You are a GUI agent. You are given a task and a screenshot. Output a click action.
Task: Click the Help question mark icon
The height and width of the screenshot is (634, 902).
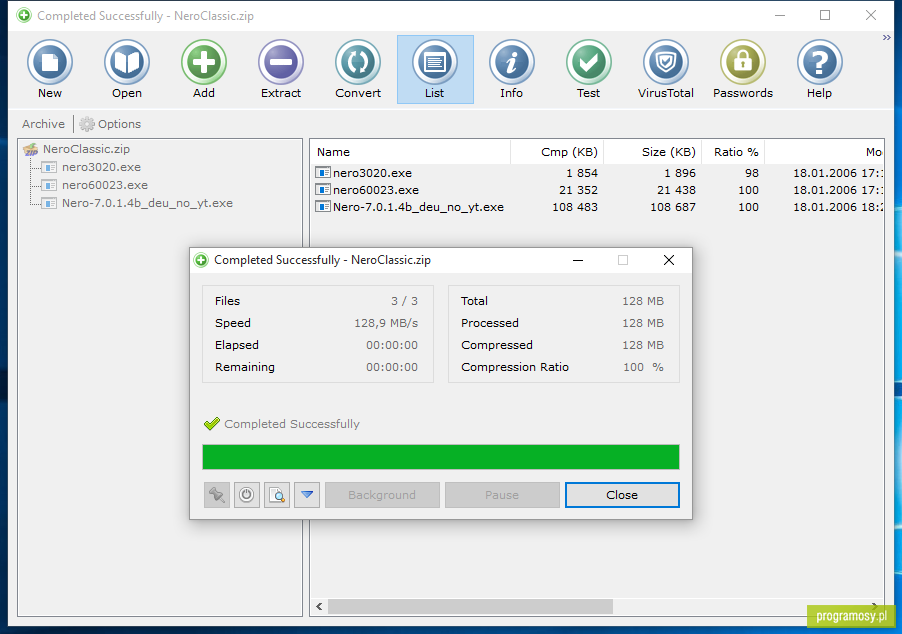pyautogui.click(x=819, y=62)
